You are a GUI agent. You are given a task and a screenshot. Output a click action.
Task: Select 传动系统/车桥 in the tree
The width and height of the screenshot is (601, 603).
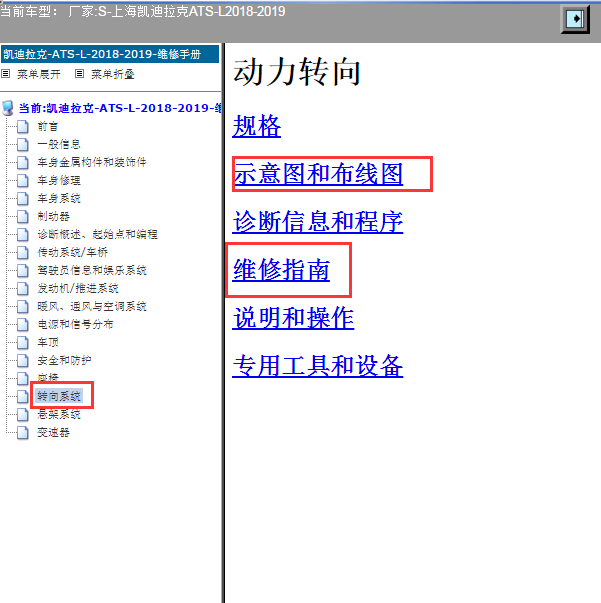point(73,252)
